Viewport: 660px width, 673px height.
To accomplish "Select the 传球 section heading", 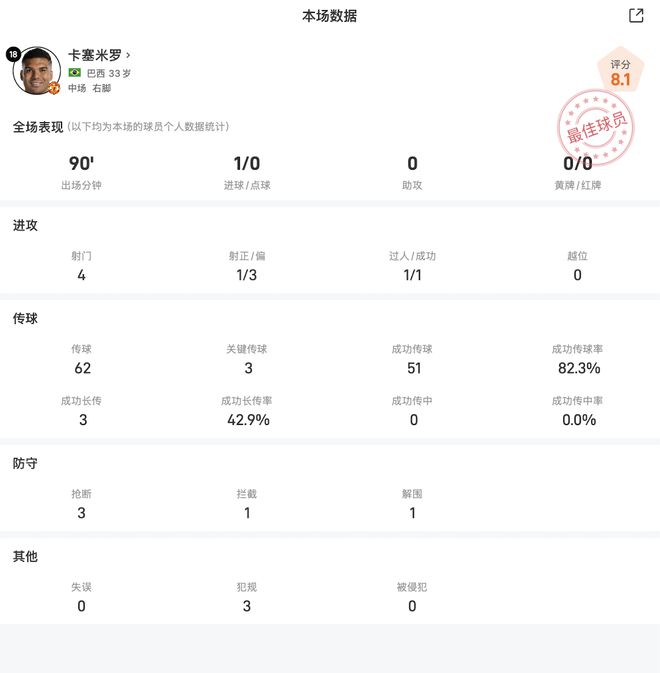I will click(x=26, y=318).
